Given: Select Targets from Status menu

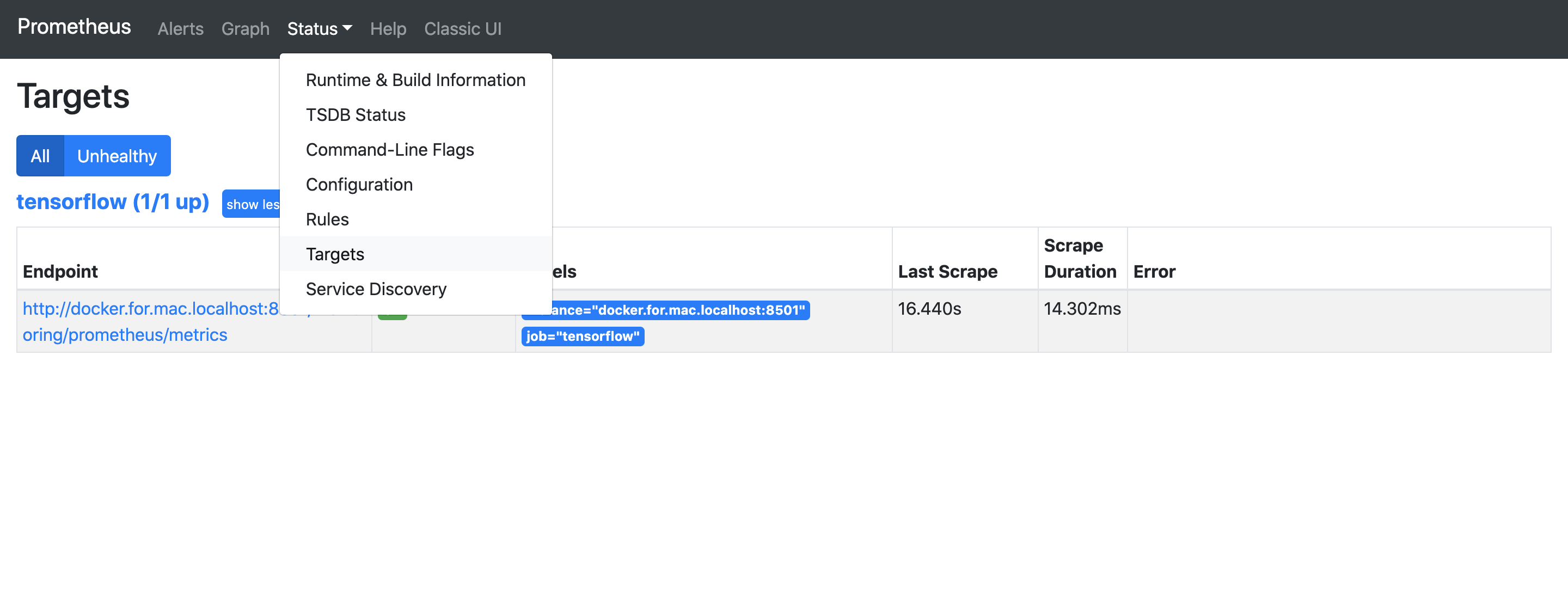Looking at the screenshot, I should (x=416, y=253).
